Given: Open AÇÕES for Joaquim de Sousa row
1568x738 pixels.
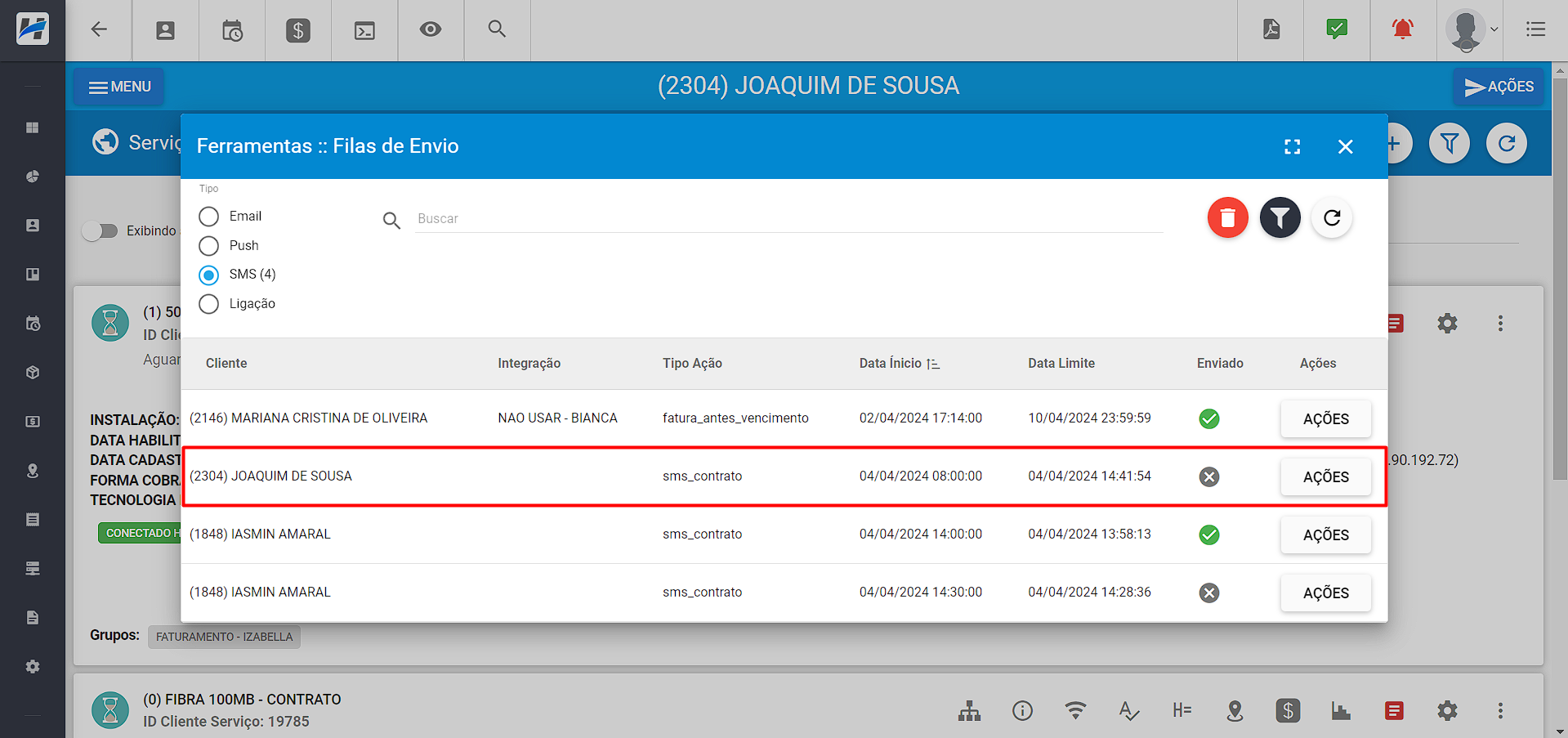Looking at the screenshot, I should (x=1325, y=477).
